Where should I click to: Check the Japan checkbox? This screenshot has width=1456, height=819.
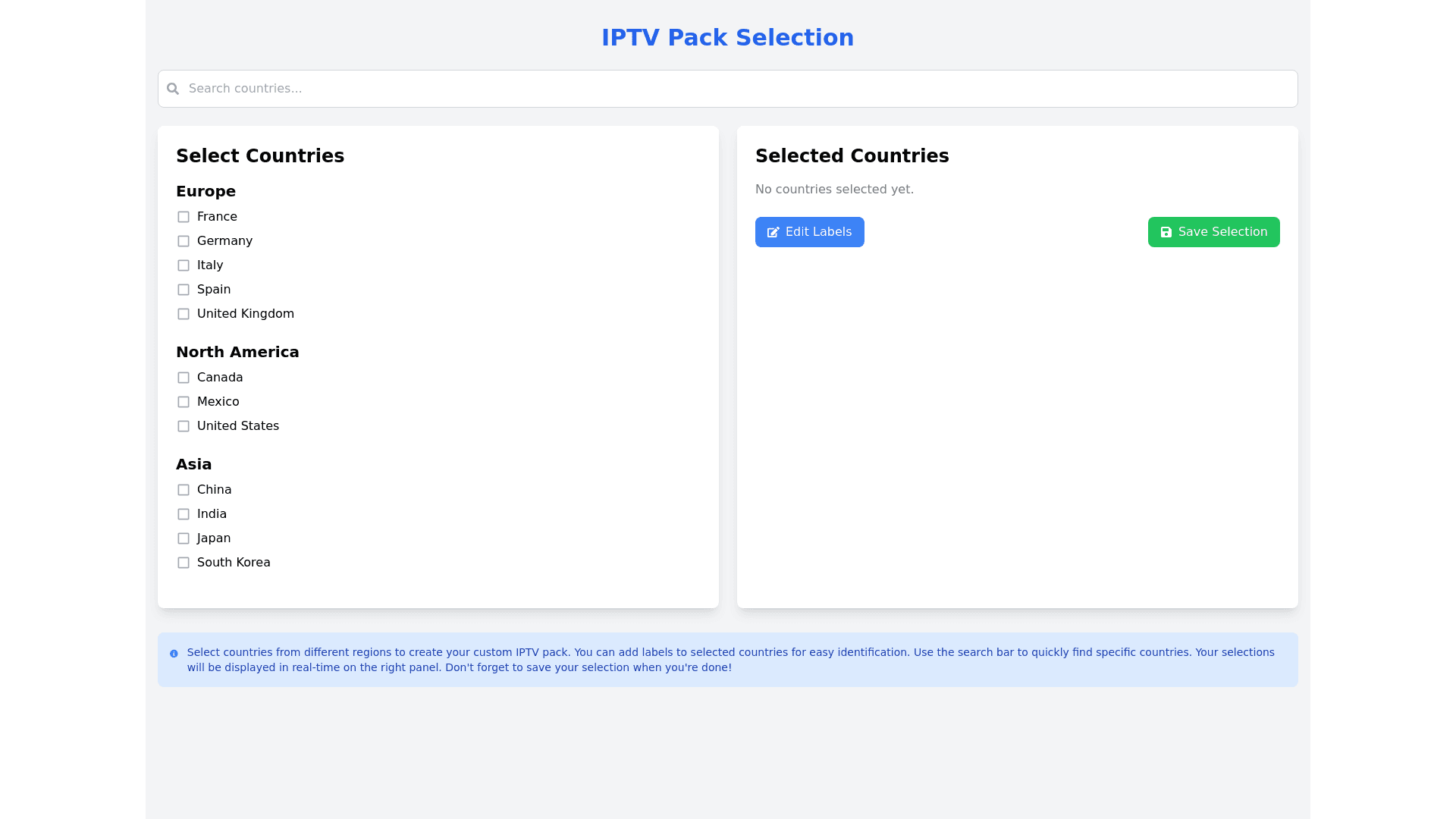click(184, 538)
